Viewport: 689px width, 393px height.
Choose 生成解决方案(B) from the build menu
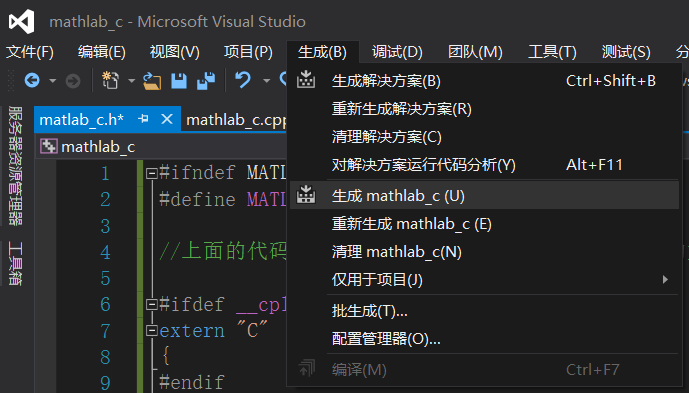(484, 81)
